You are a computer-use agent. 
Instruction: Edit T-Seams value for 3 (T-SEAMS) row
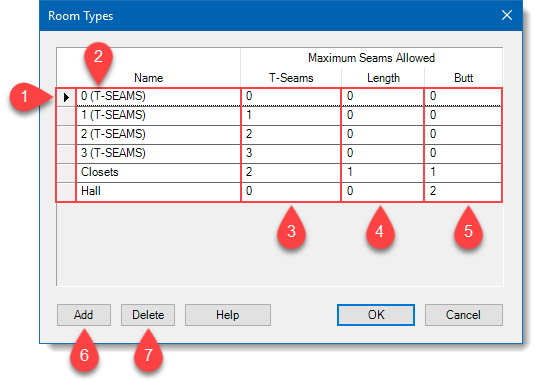point(291,153)
